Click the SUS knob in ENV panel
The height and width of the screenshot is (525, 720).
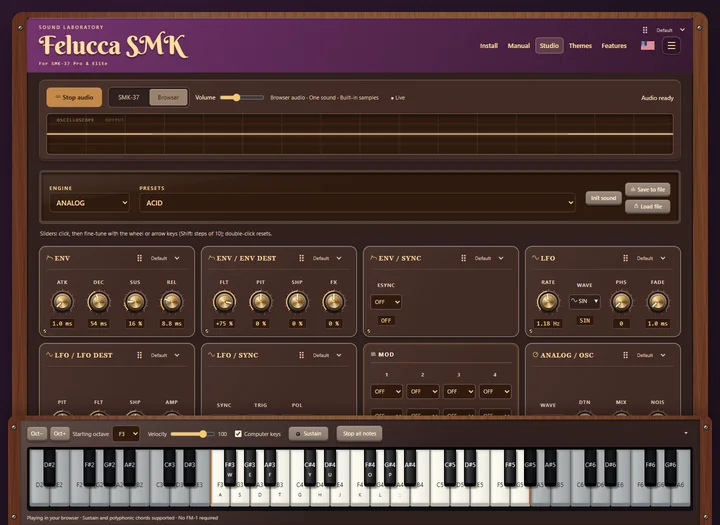pyautogui.click(x=135, y=302)
